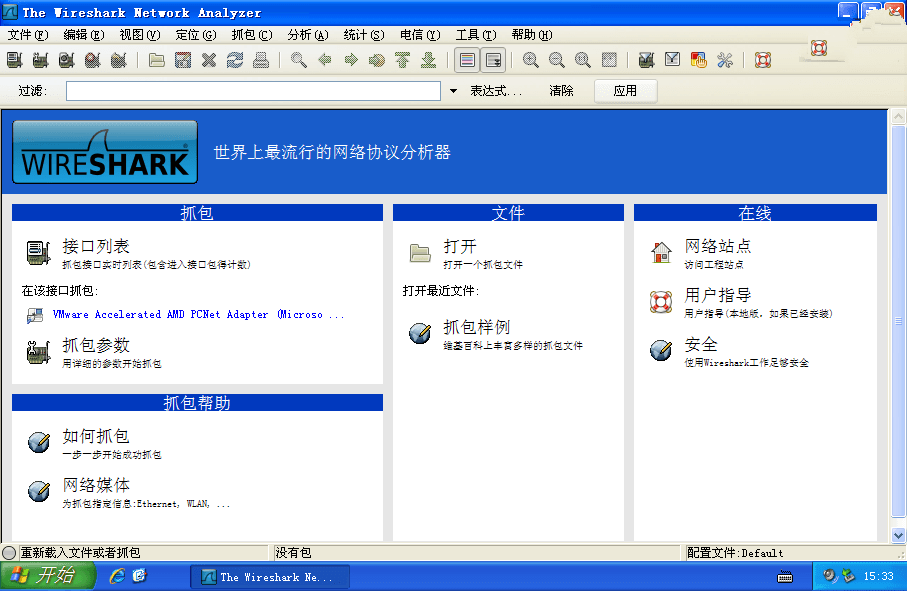
Task: Open Wireshark preferences via toolbar
Action: tap(723, 59)
